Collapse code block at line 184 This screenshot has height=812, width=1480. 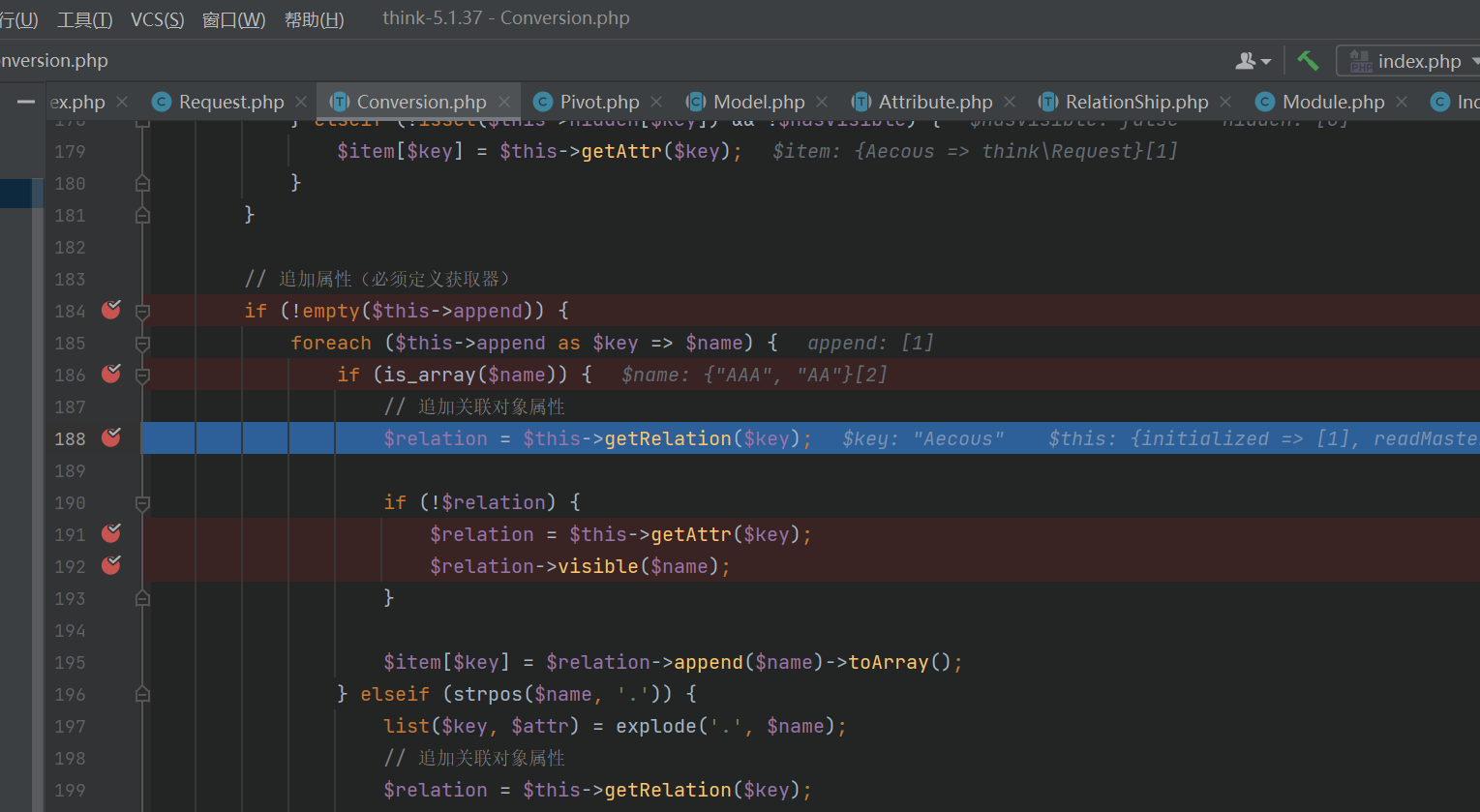pyautogui.click(x=142, y=312)
